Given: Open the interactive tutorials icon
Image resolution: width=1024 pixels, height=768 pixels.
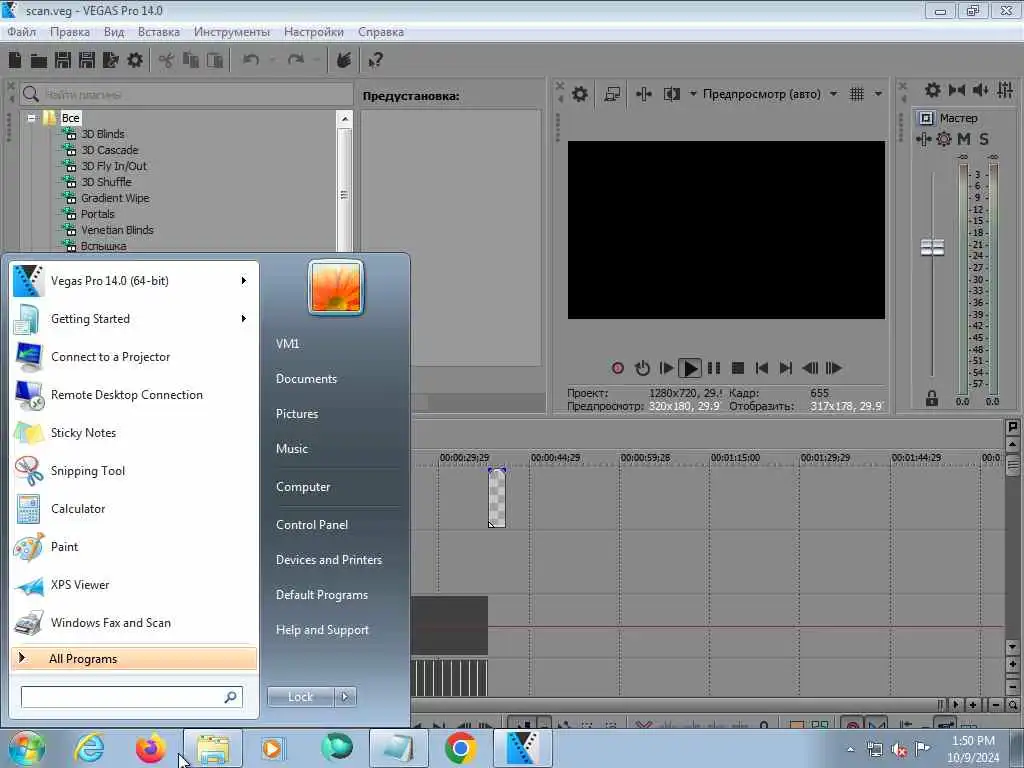Looking at the screenshot, I should pyautogui.click(x=344, y=61).
